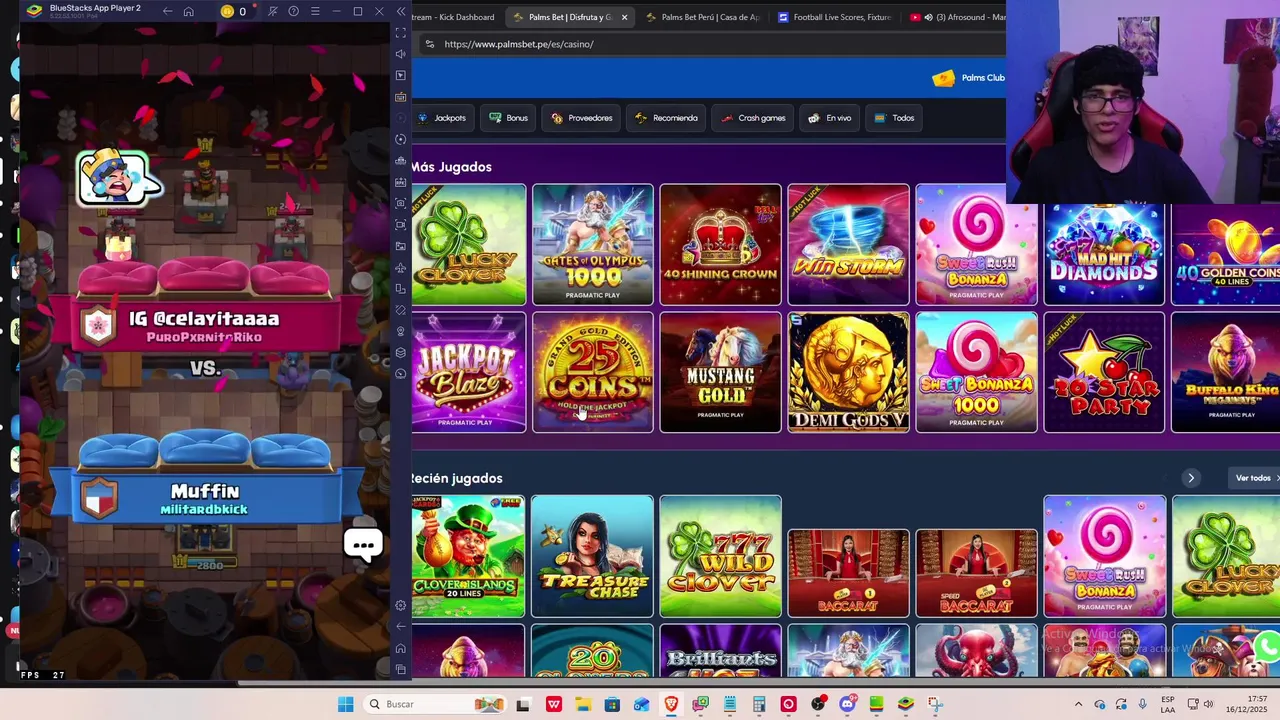Collapse BlueStacks sidebar with double arrow
Image resolution: width=1280 pixels, height=720 pixels.
pyautogui.click(x=401, y=11)
